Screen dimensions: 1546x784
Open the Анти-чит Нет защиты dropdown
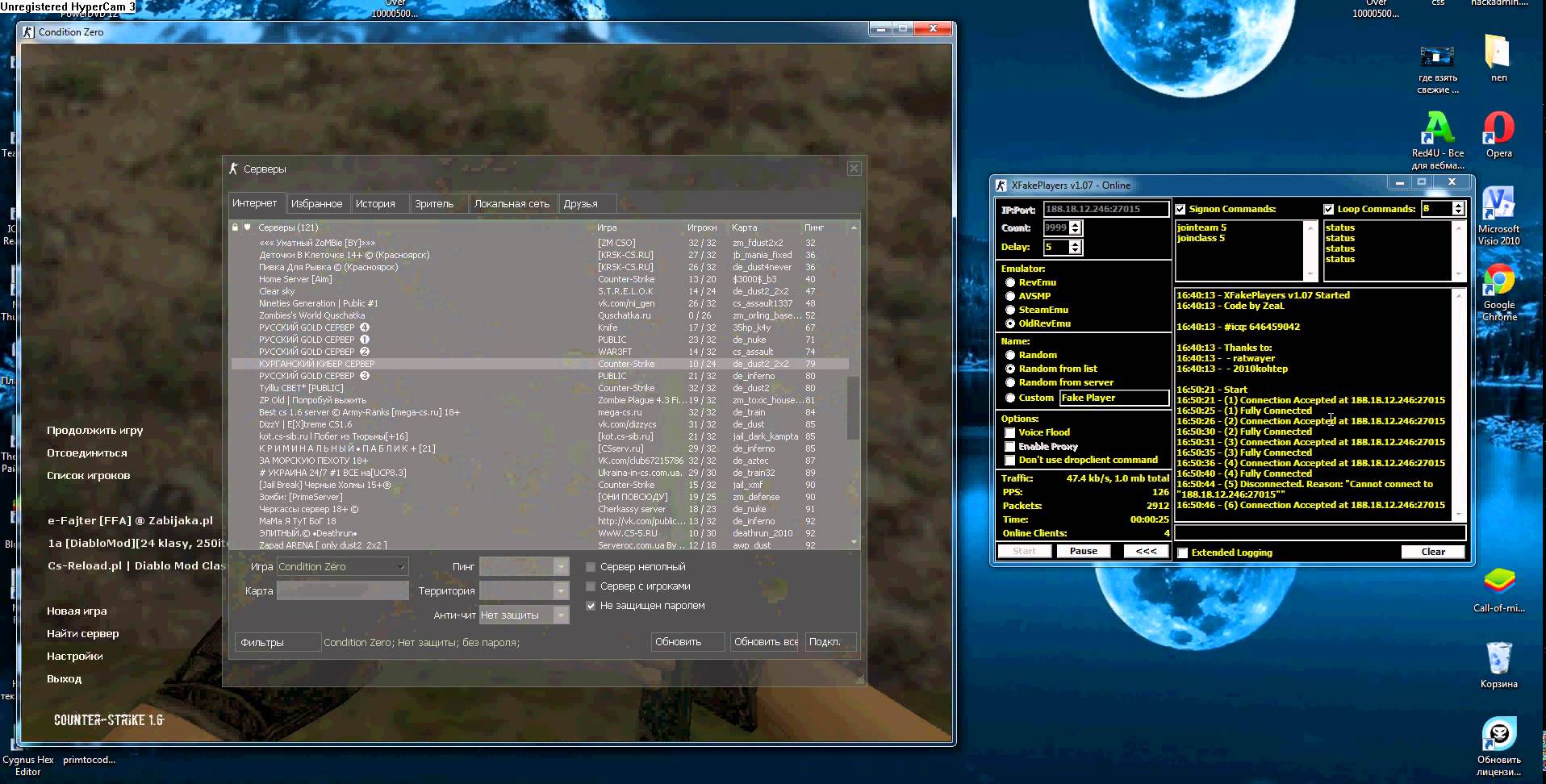(524, 615)
